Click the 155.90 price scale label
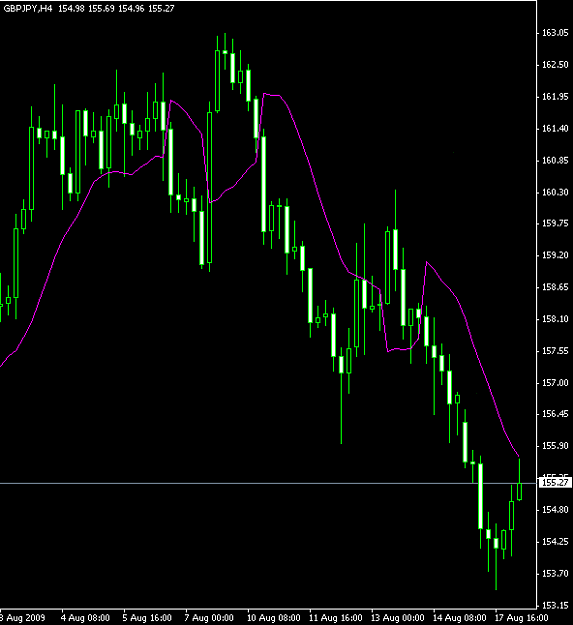Image resolution: width=573 pixels, height=625 pixels. [555, 446]
